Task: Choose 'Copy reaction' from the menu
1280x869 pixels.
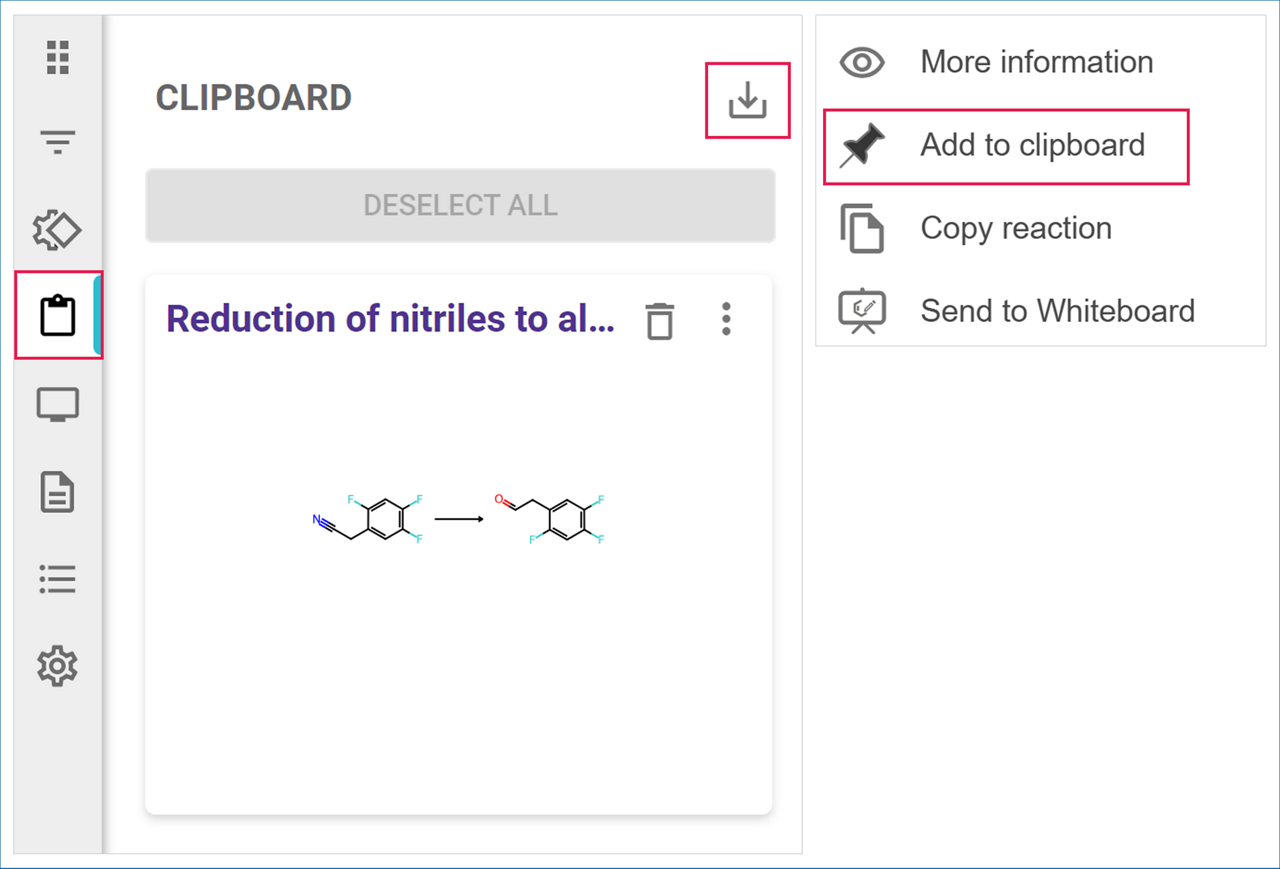Action: click(x=1015, y=229)
